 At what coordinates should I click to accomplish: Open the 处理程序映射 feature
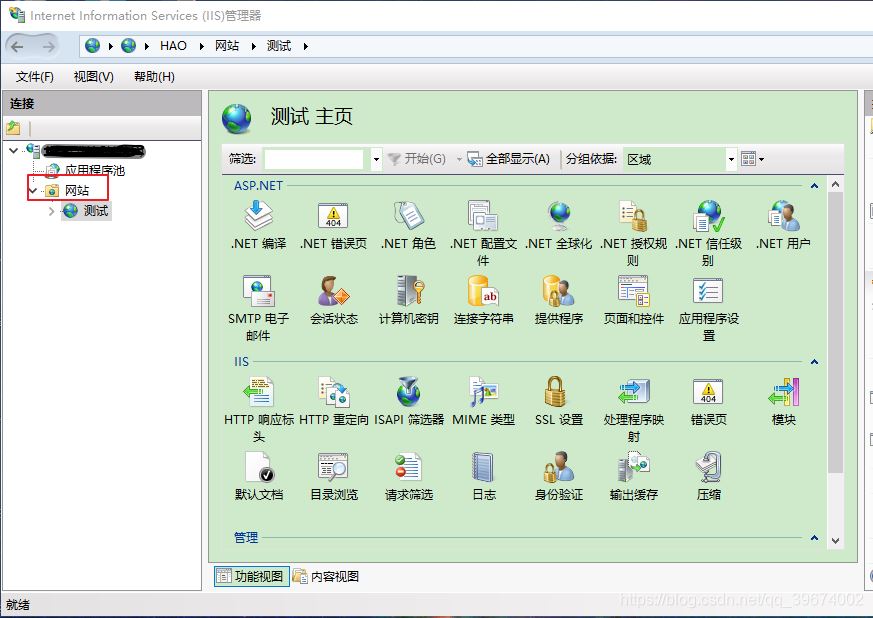(634, 409)
